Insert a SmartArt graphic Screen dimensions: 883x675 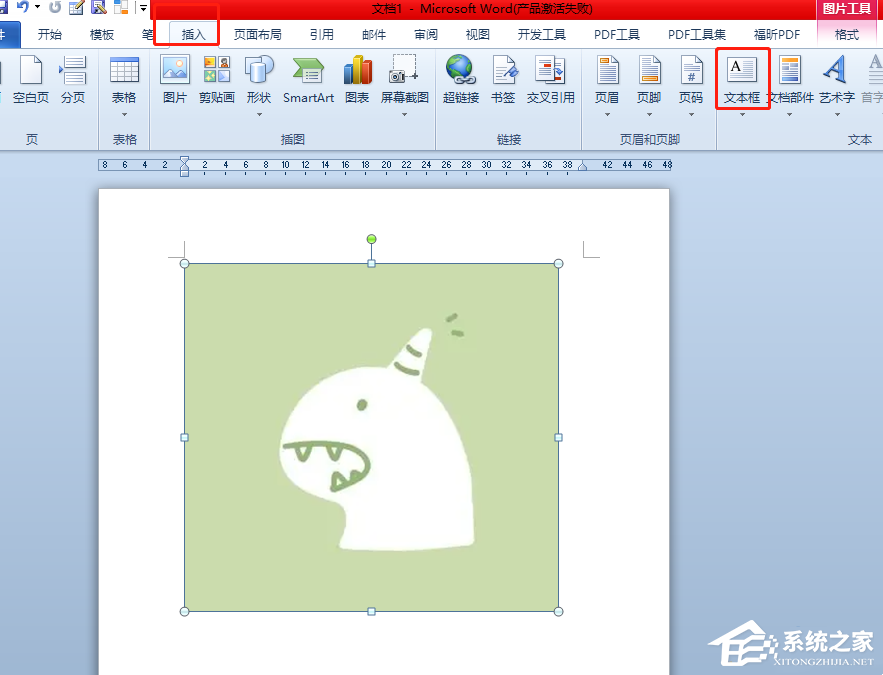pyautogui.click(x=308, y=80)
